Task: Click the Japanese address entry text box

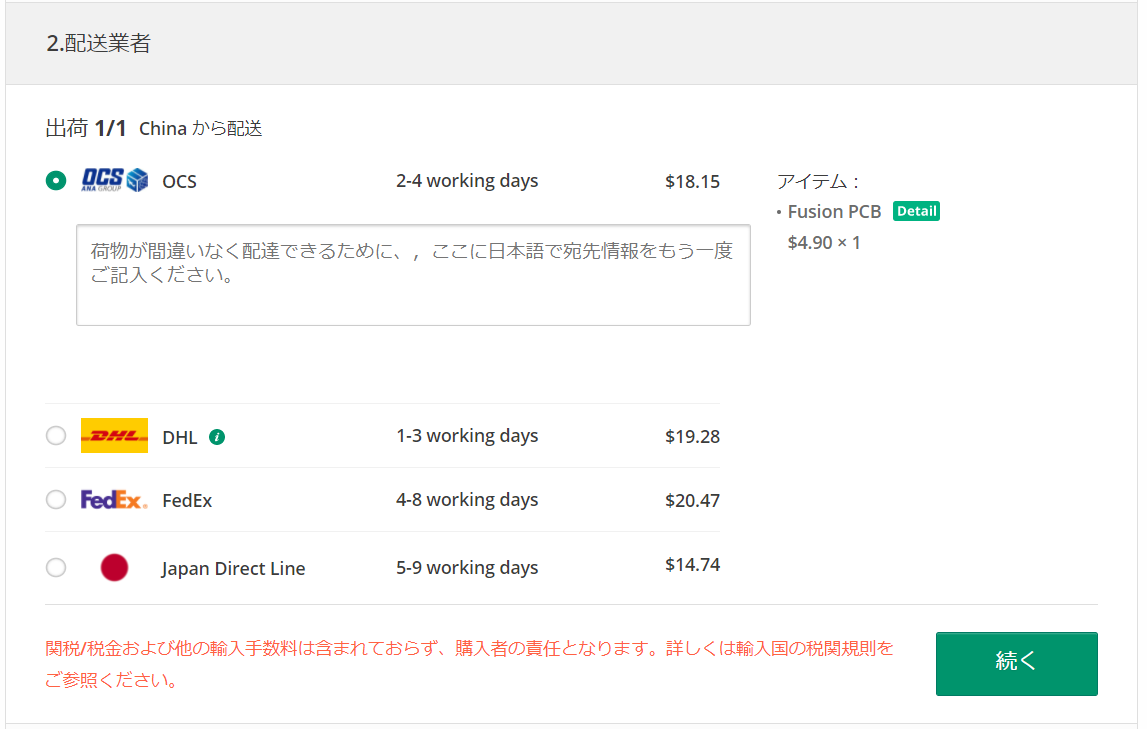Action: 413,276
